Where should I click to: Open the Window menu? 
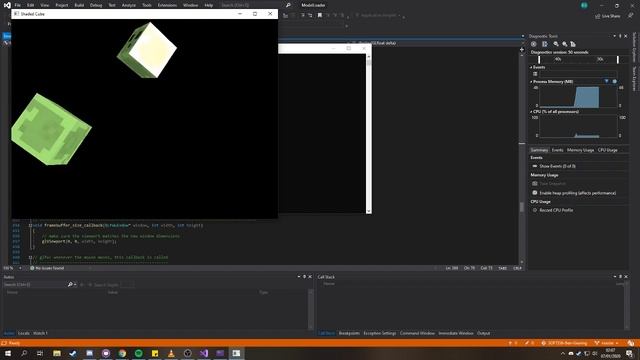tap(190, 5)
